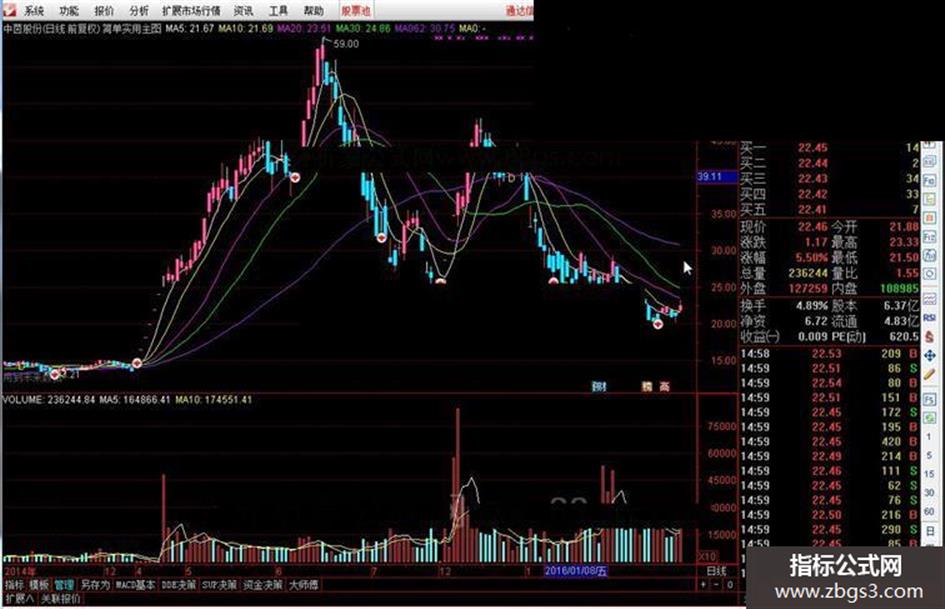Click the RSI indicator icon
This screenshot has height=609, width=945.
[929, 317]
